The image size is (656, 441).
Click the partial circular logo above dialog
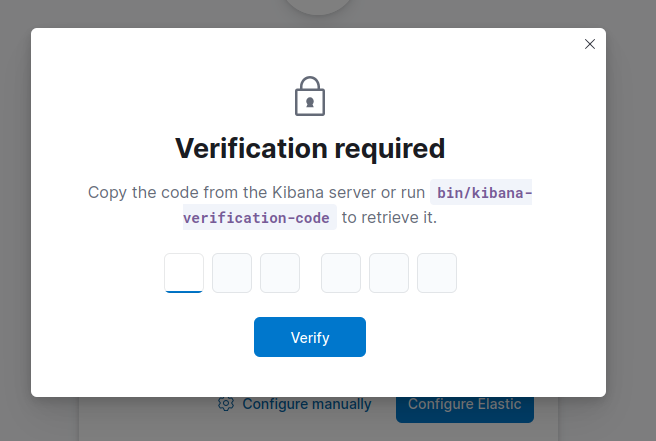point(318,7)
